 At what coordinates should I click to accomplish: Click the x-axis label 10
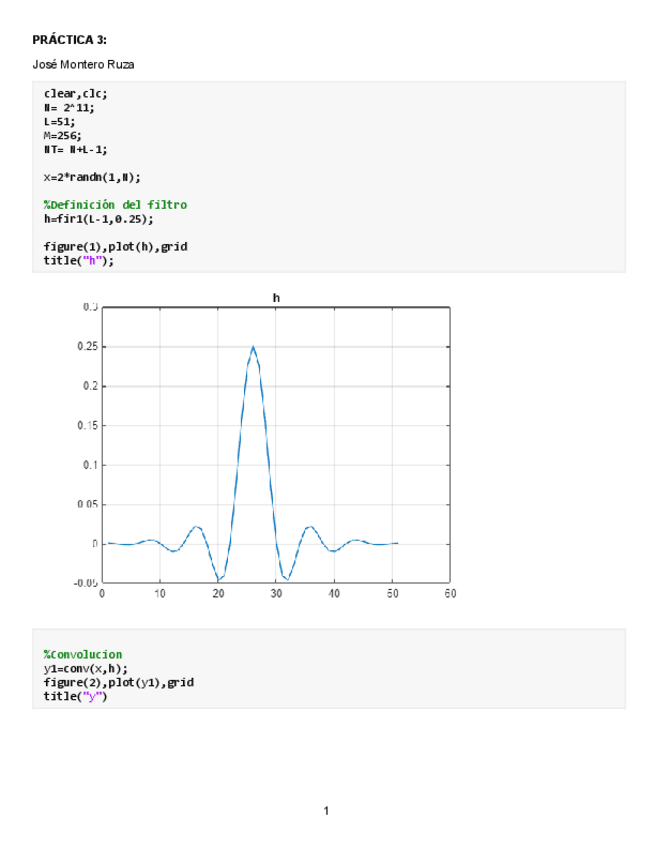160,593
